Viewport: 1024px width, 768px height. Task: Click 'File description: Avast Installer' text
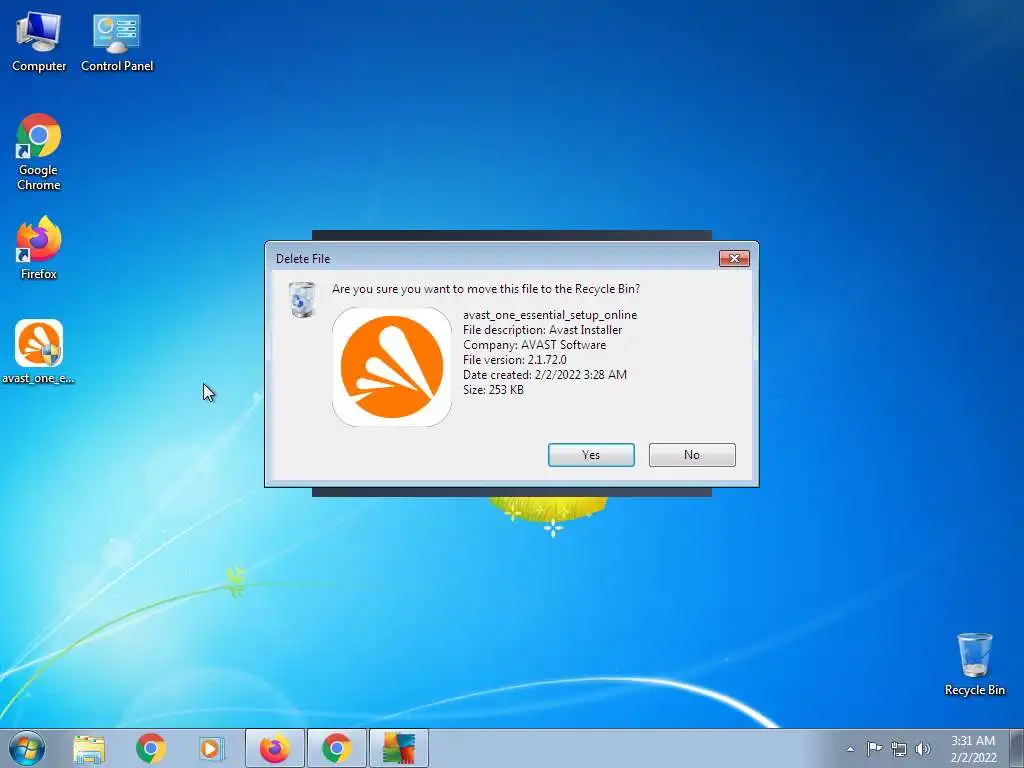[x=543, y=330]
